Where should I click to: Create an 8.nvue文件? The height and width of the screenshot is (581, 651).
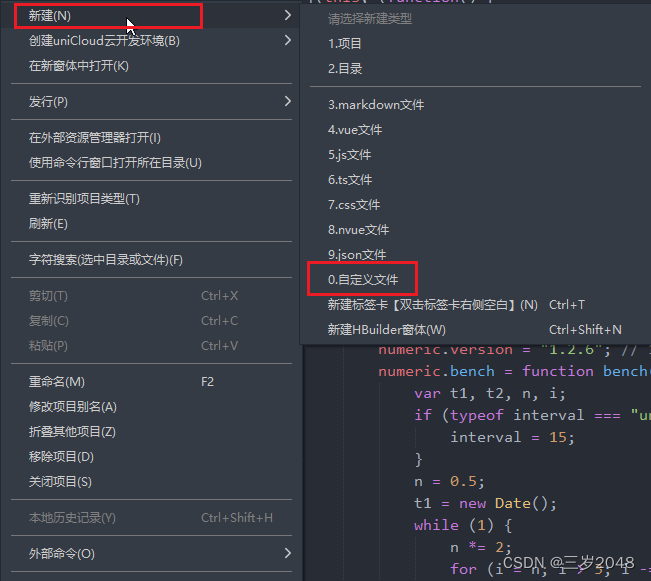[475, 229]
